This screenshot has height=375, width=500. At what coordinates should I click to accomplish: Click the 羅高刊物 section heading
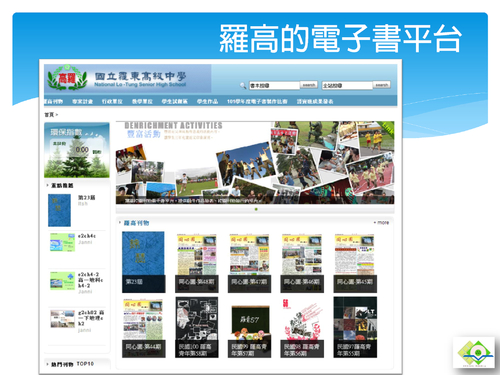(136, 223)
